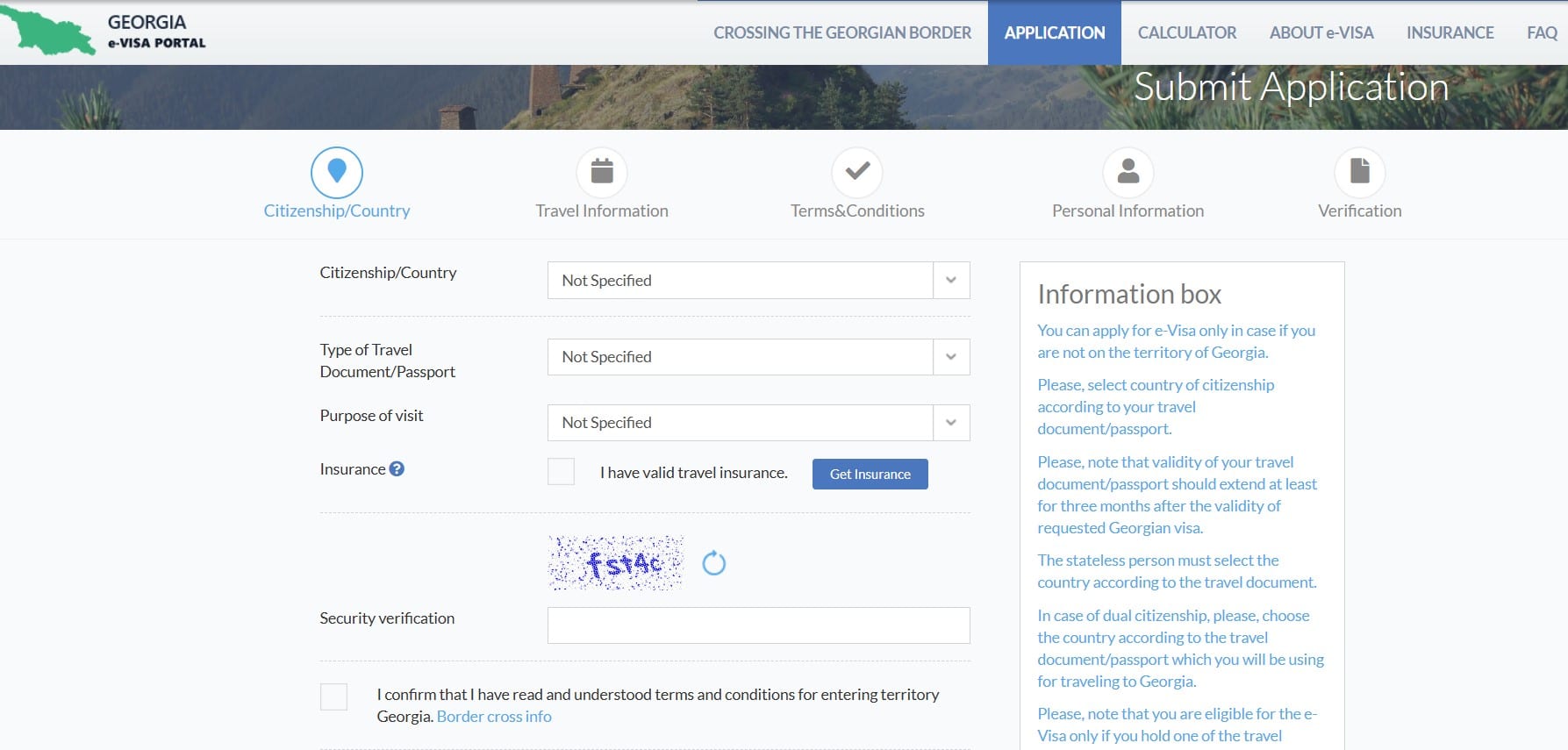Open the Citizenship/Country dropdown

758,281
